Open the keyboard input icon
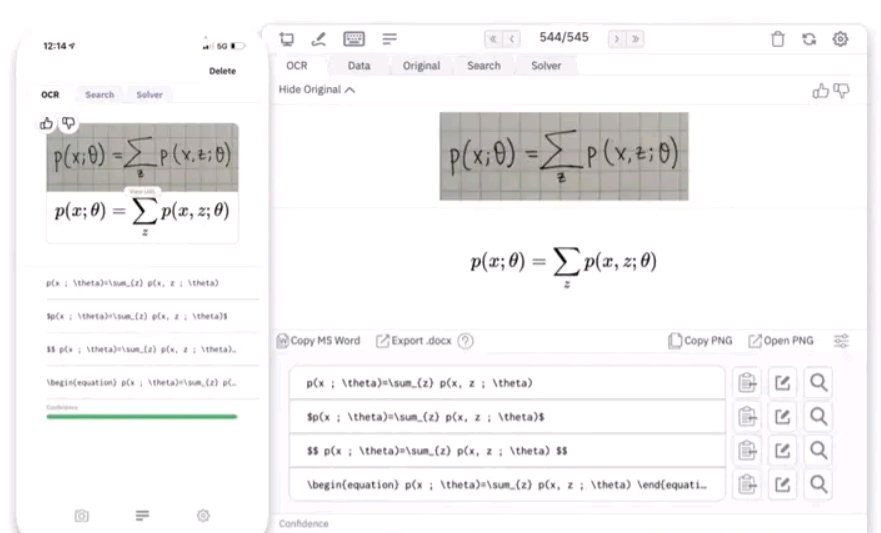 click(x=354, y=39)
